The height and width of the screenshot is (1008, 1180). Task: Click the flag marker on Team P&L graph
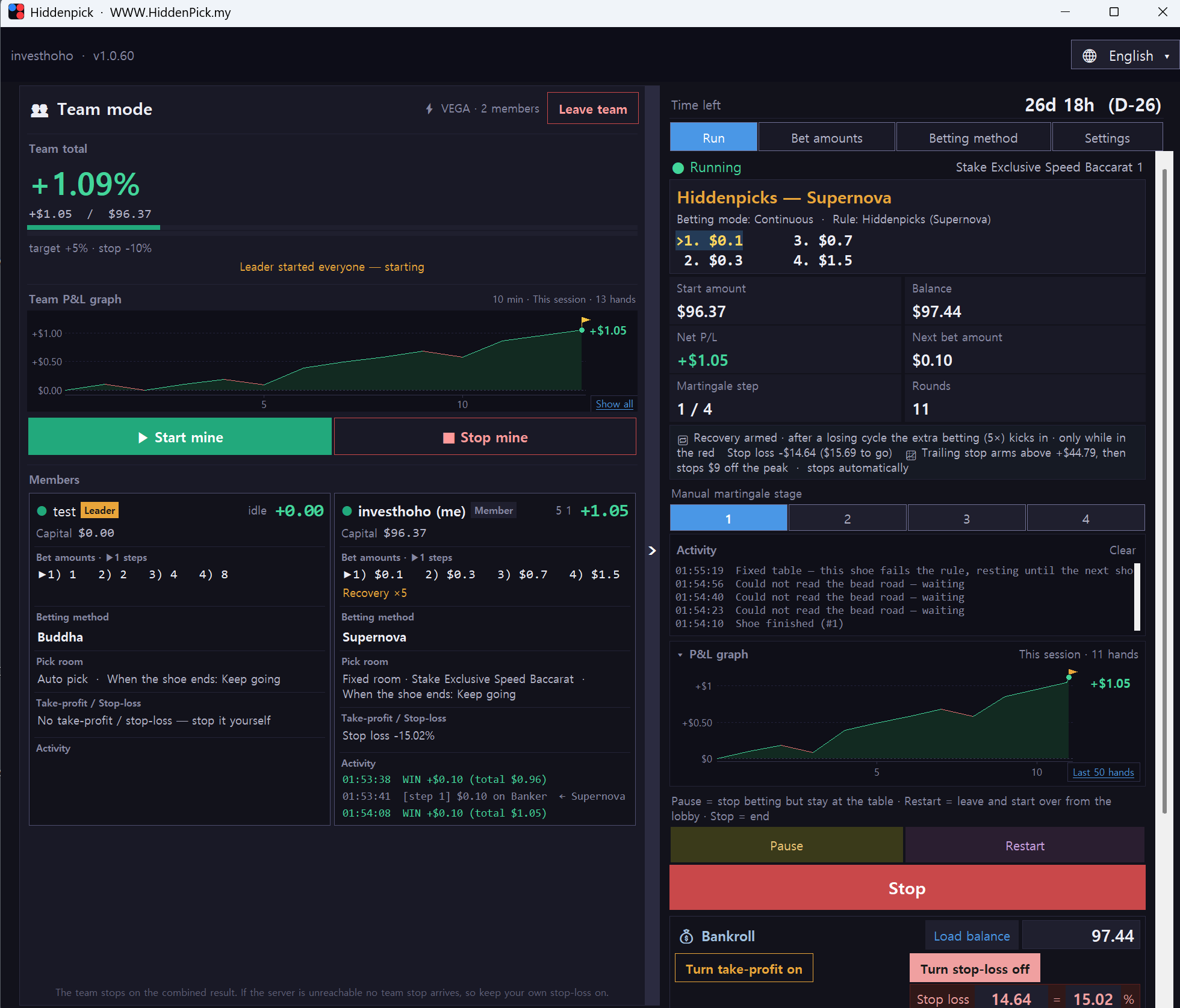(585, 321)
